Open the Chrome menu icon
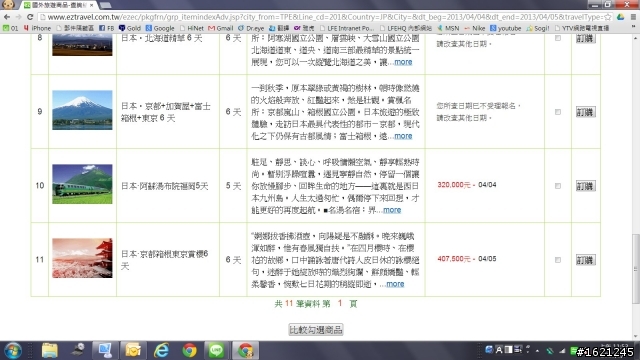The image size is (640, 360). [x=633, y=17]
